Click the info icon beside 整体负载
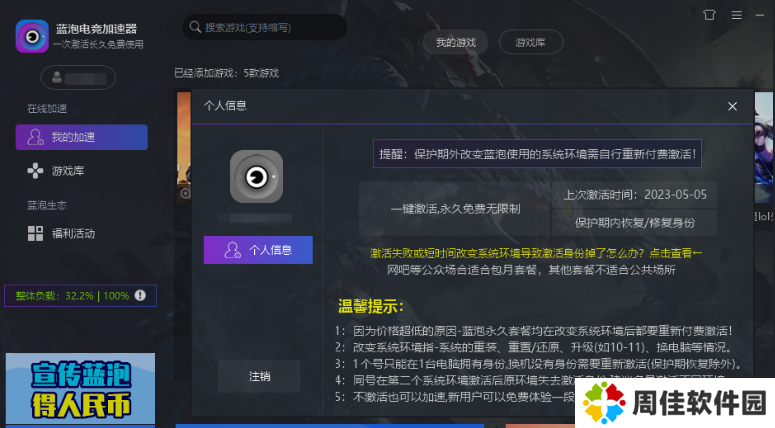 pos(140,296)
